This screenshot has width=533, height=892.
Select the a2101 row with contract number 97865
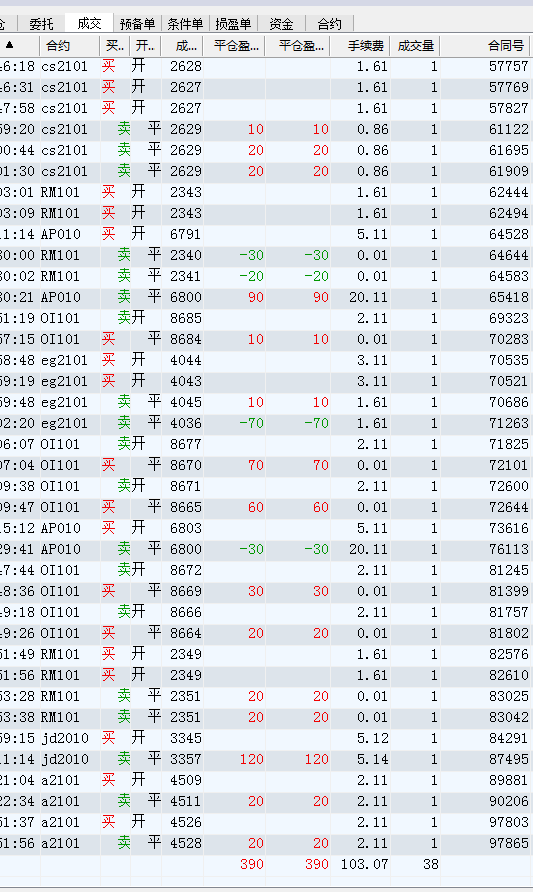(x=266, y=843)
